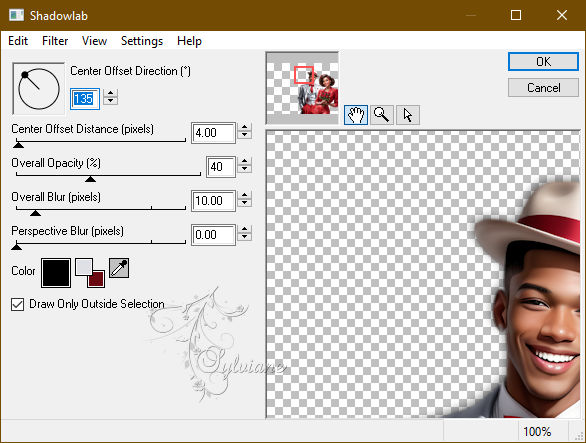This screenshot has width=586, height=443.
Task: Uncheck Draw Only Outside Selection
Action: (x=18, y=304)
